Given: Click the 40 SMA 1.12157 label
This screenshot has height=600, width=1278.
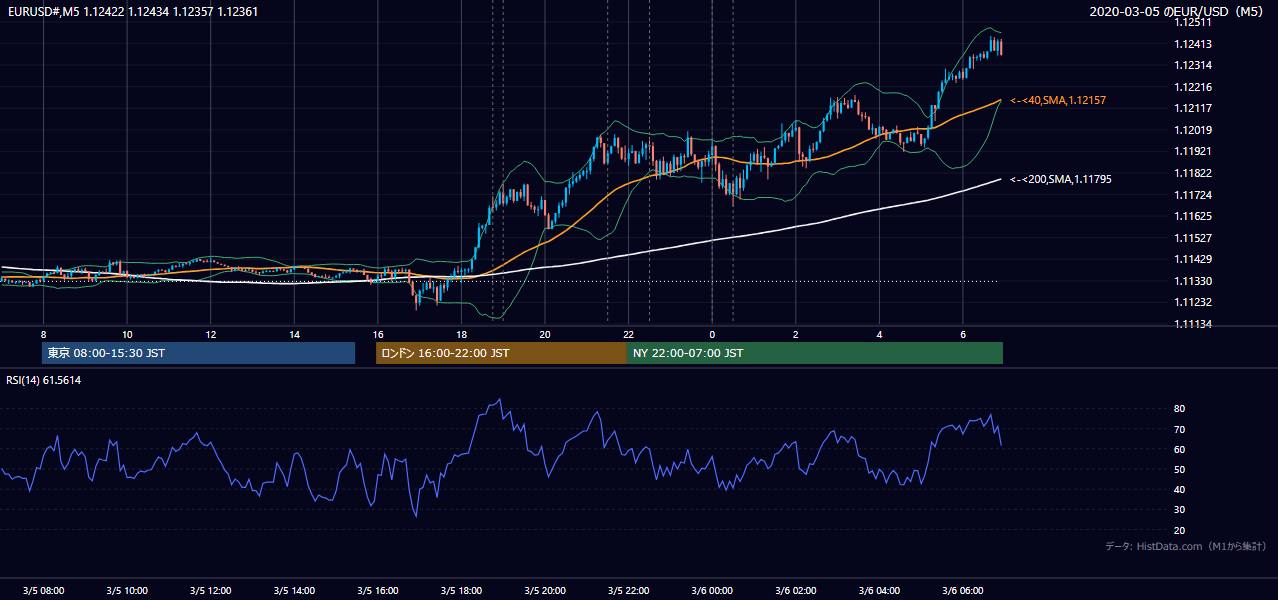Looking at the screenshot, I should [1058, 101].
